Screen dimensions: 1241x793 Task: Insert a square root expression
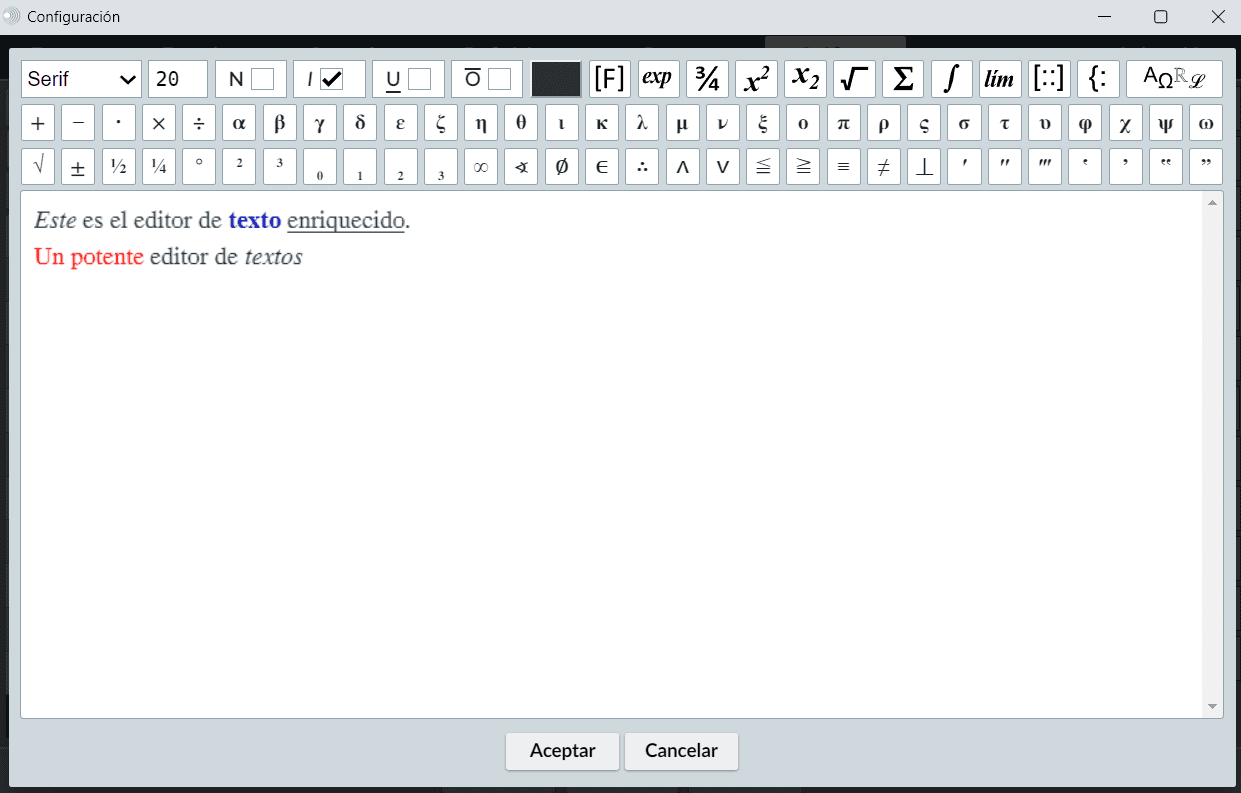pos(854,79)
